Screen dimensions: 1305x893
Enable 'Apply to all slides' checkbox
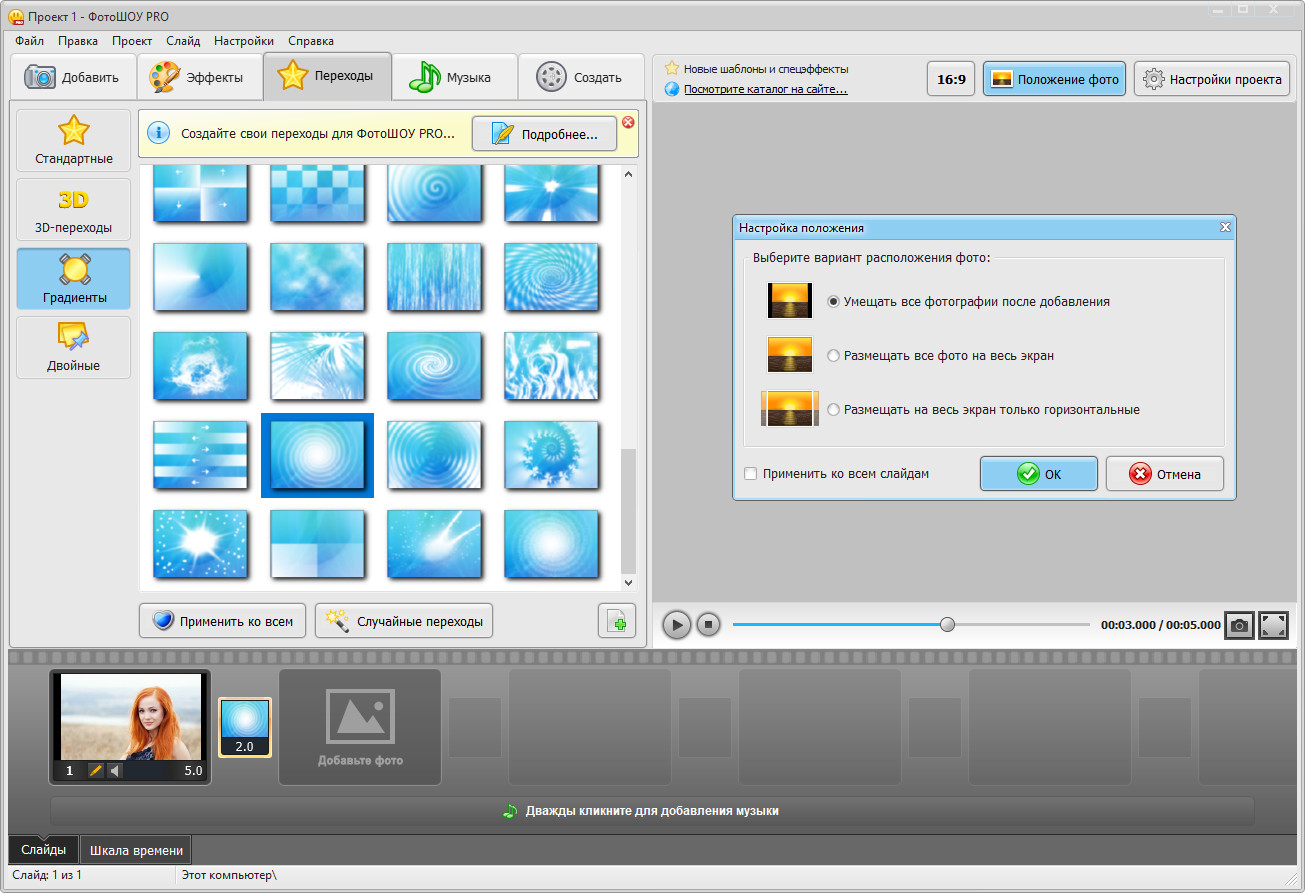coord(751,474)
